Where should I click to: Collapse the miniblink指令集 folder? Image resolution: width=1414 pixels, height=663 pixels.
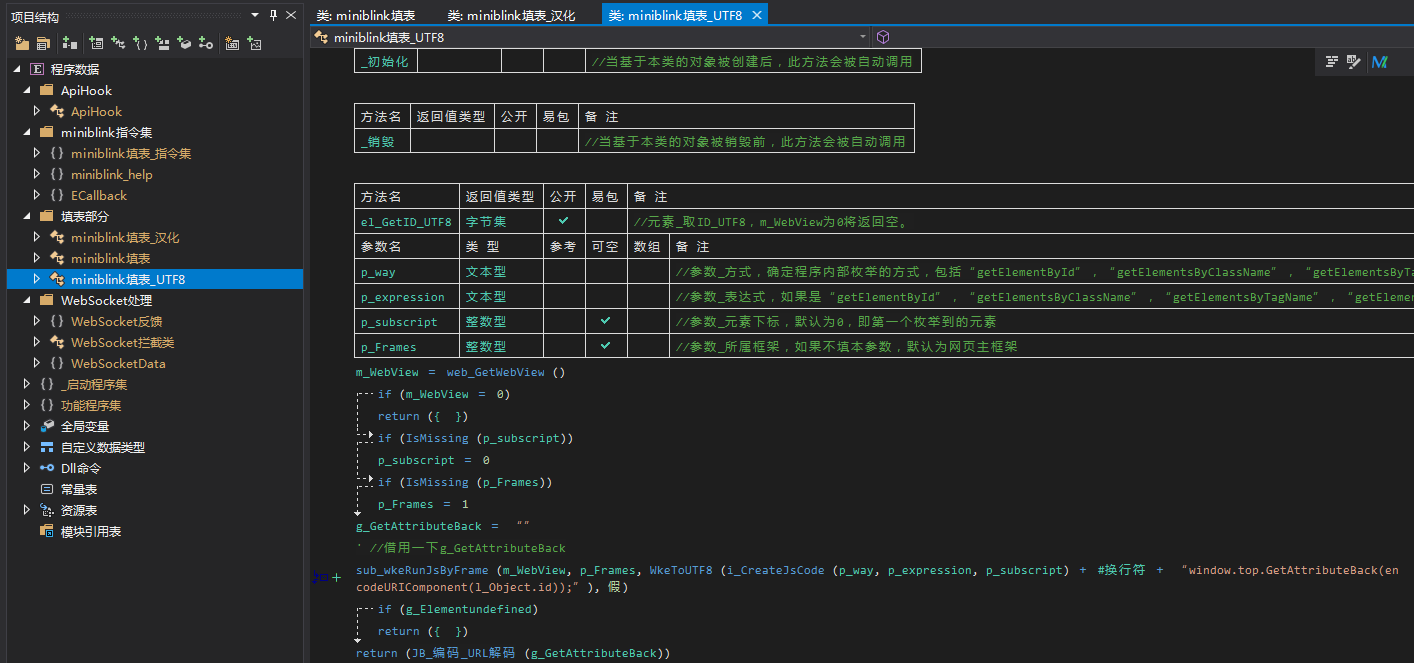(27, 132)
